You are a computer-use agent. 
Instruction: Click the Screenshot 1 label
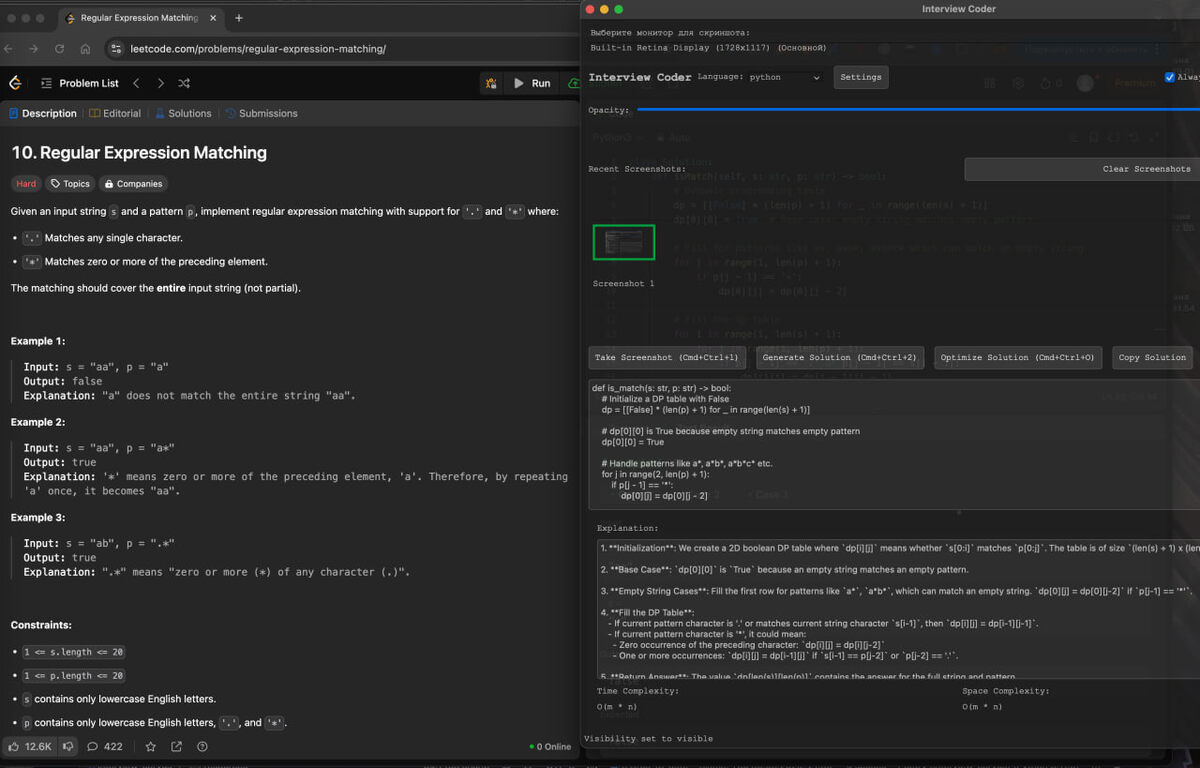click(623, 284)
